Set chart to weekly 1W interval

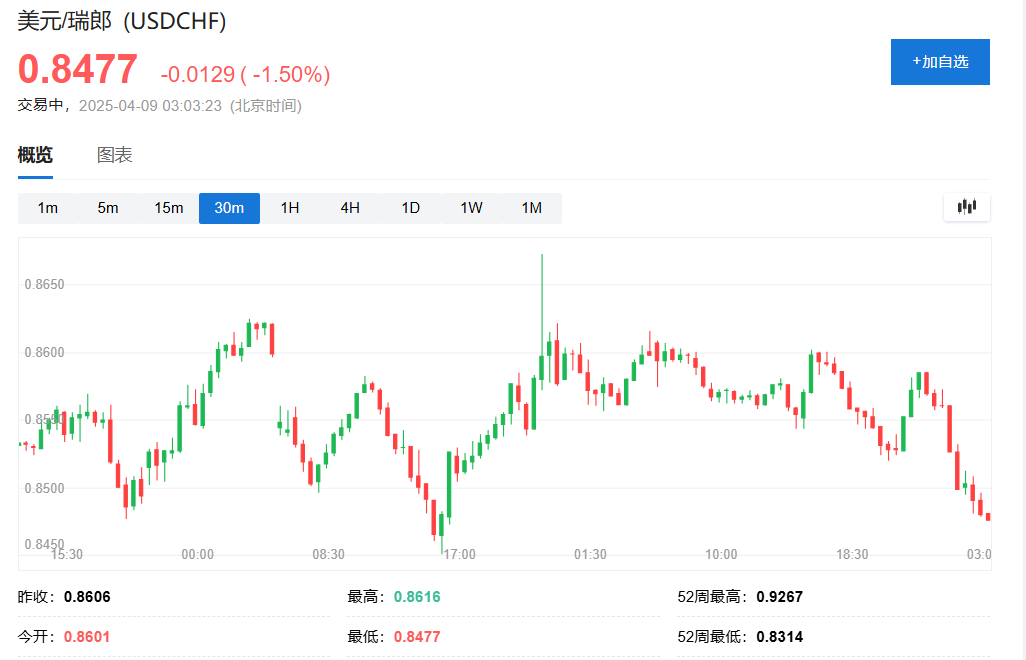click(471, 208)
